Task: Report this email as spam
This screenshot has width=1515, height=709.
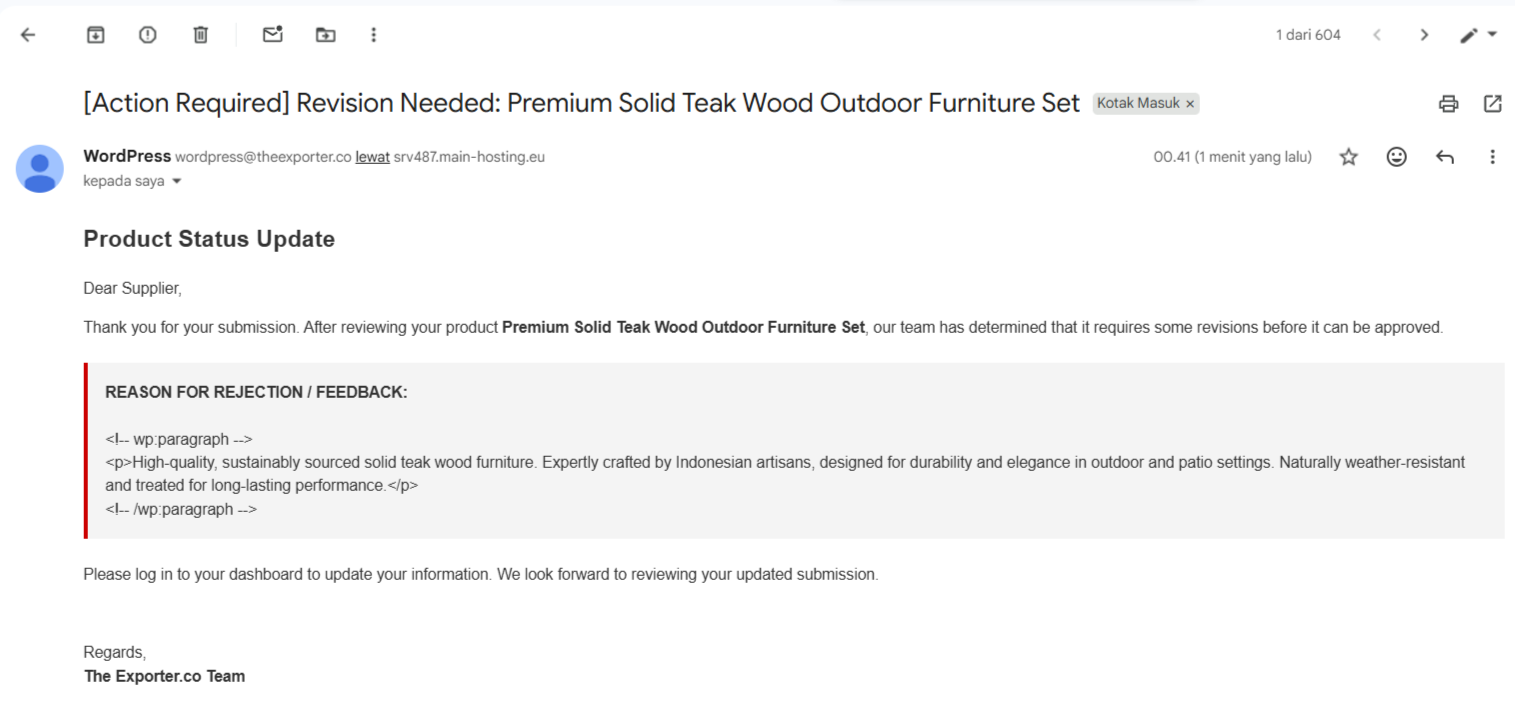Action: 148,35
